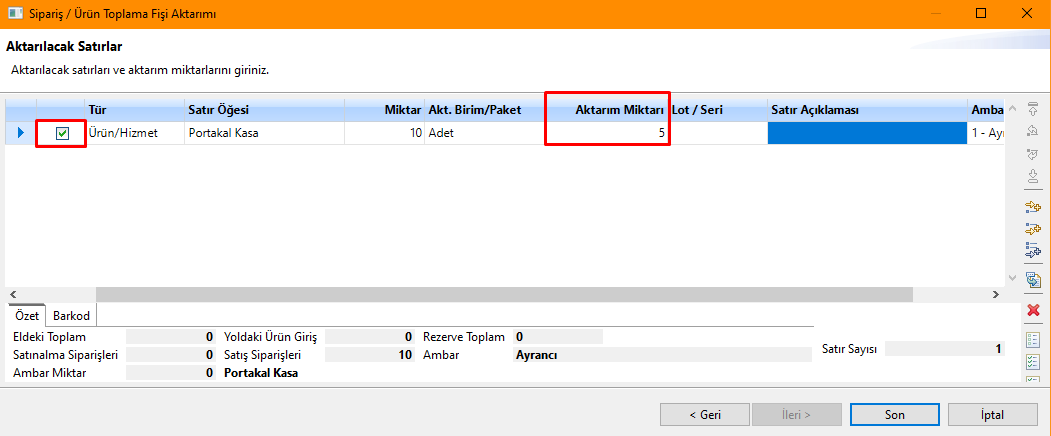Select the Özet tab
Image resolution: width=1051 pixels, height=436 pixels.
tap(27, 316)
